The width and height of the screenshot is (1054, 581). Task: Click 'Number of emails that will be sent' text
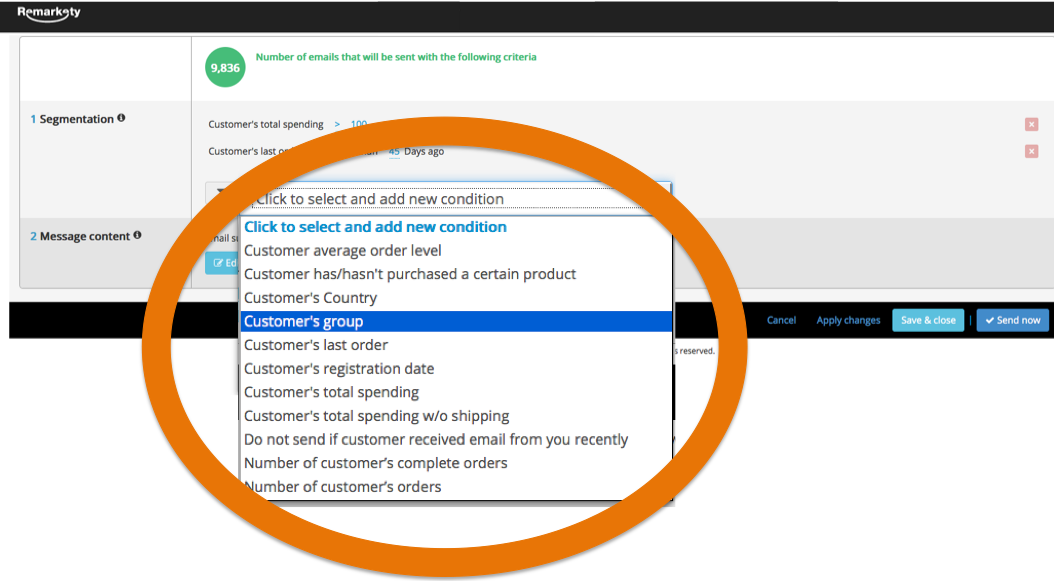coord(396,57)
